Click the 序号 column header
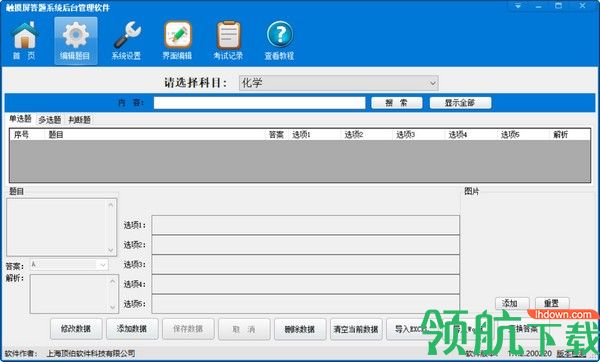The height and width of the screenshot is (362, 600). pos(27,135)
